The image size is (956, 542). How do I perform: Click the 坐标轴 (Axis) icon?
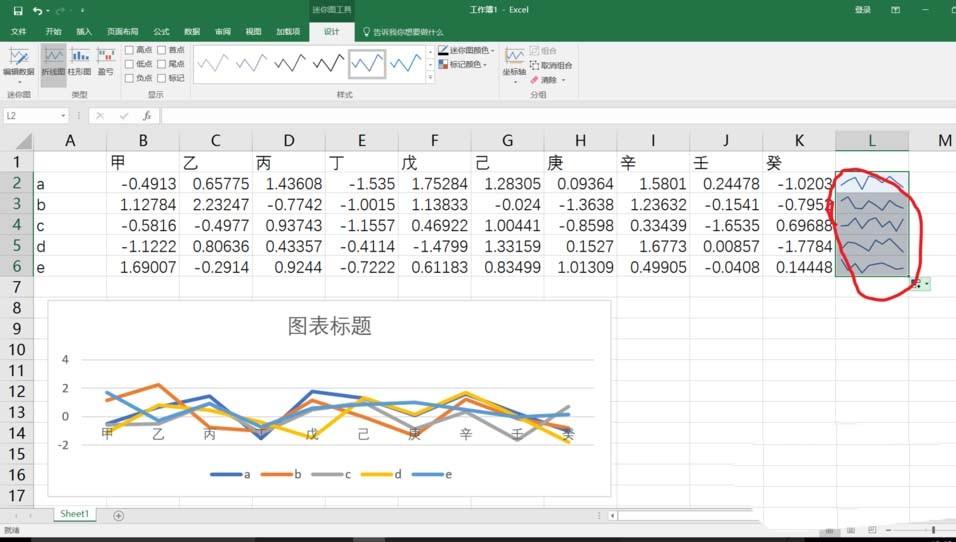tap(514, 60)
